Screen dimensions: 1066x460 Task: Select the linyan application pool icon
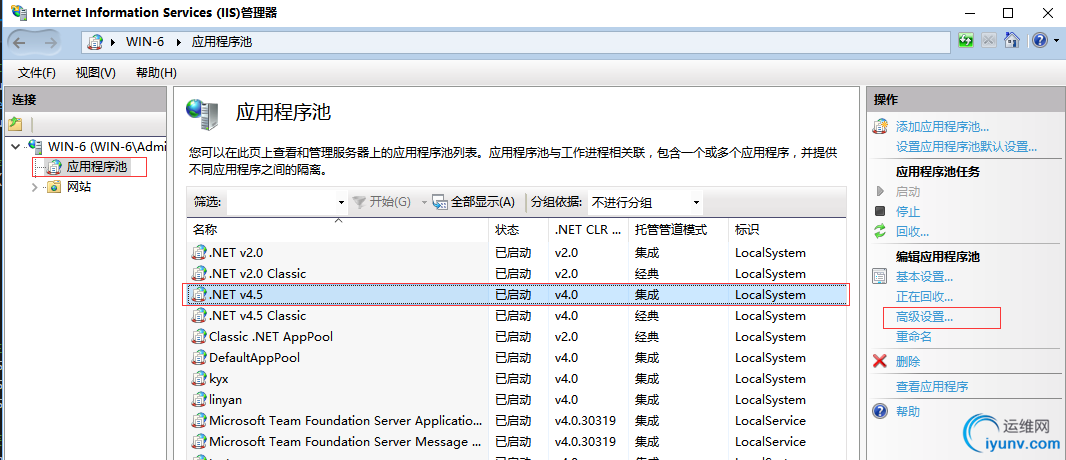199,400
